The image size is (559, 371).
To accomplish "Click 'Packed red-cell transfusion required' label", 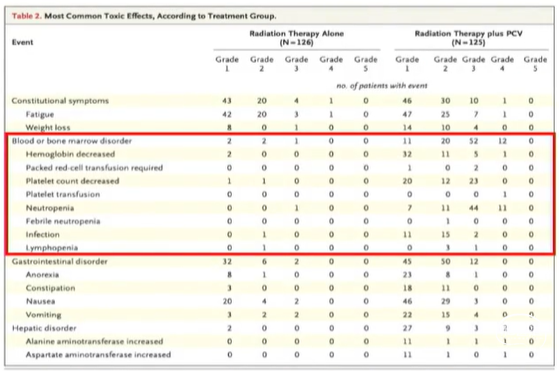I will point(94,168).
